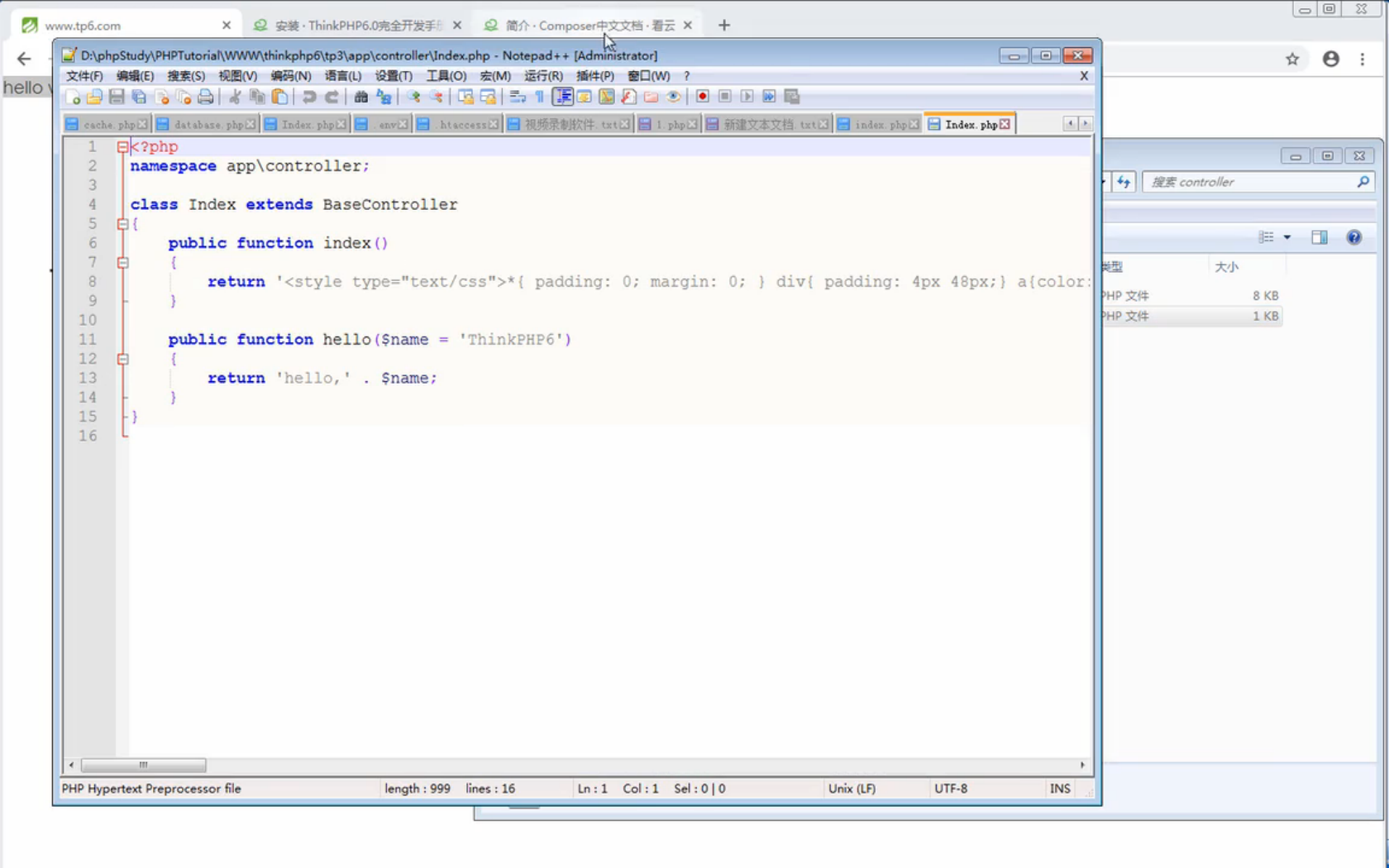Open the 文件(F) menu

pyautogui.click(x=84, y=76)
